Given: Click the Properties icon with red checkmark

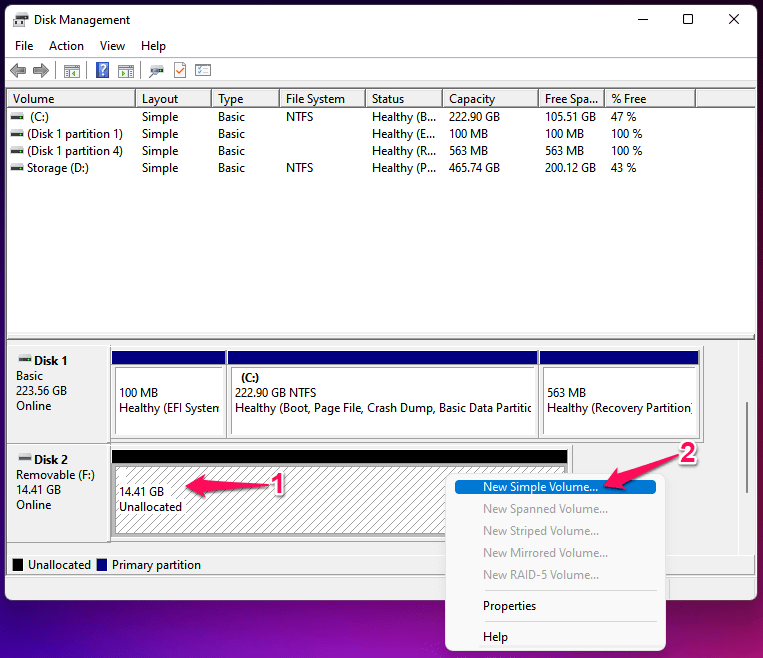Looking at the screenshot, I should coord(180,71).
